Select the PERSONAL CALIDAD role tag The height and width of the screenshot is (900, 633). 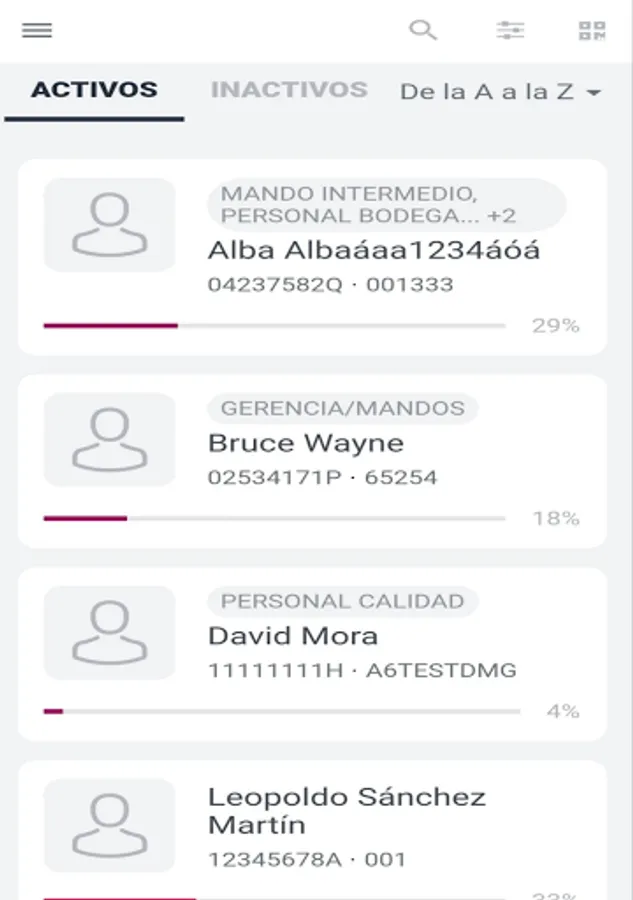(x=342, y=601)
